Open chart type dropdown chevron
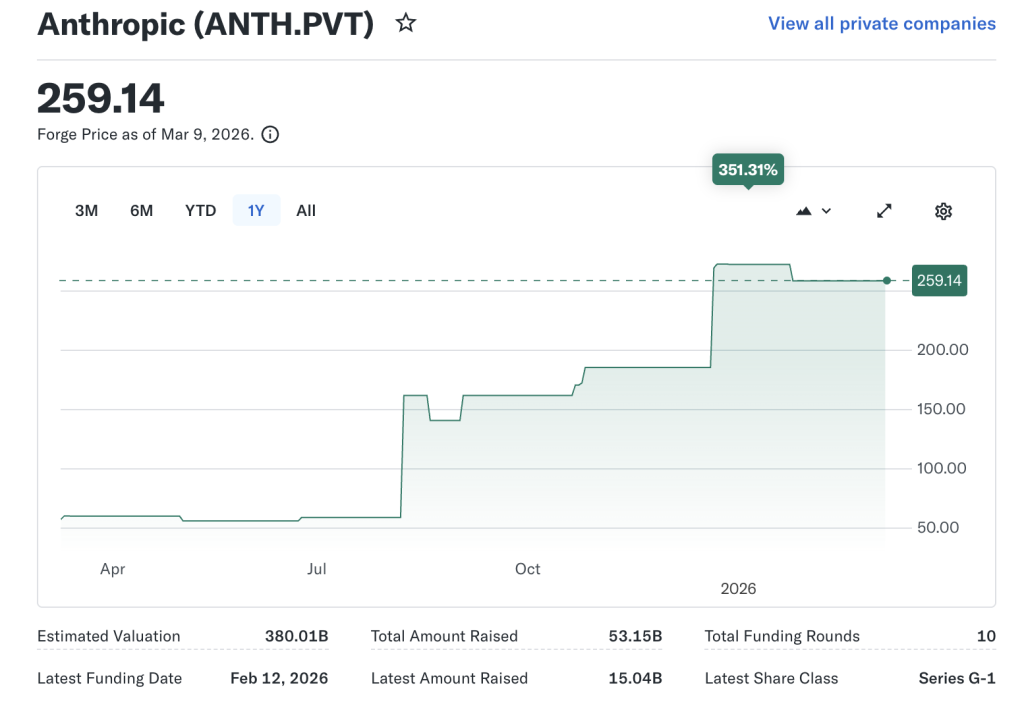 (826, 211)
